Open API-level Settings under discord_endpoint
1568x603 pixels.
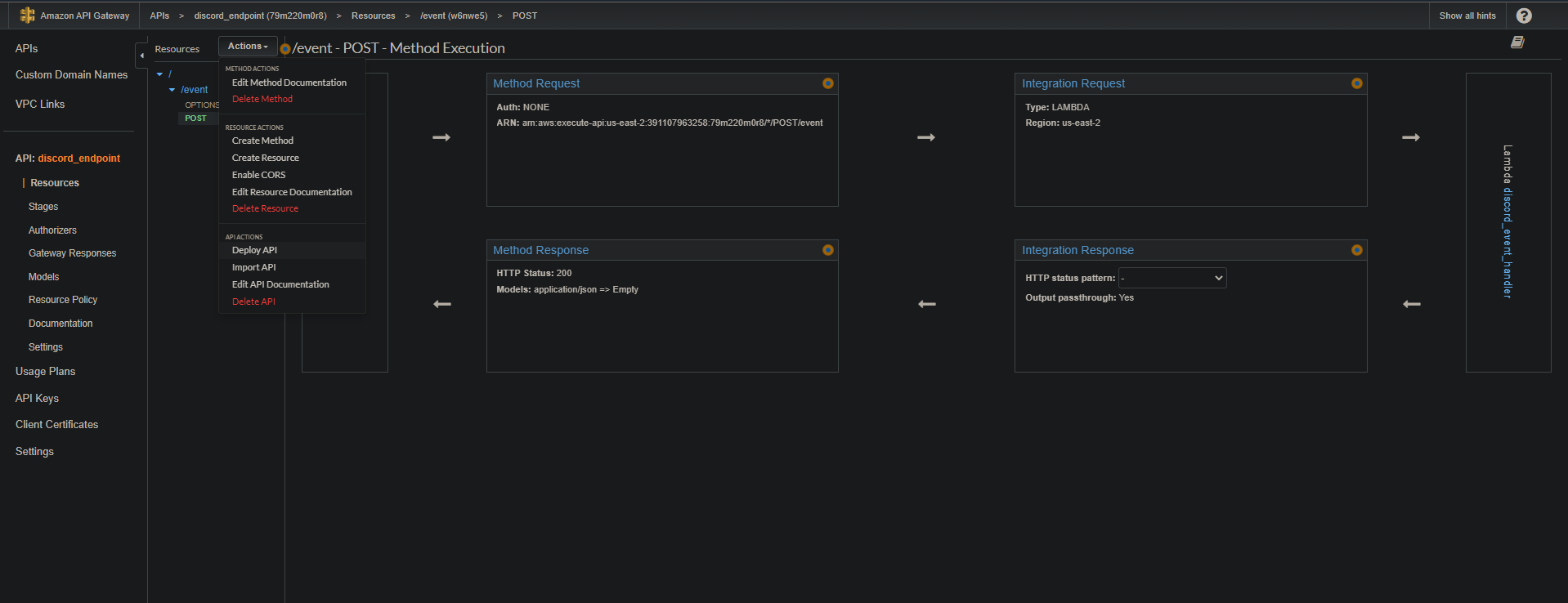point(46,347)
